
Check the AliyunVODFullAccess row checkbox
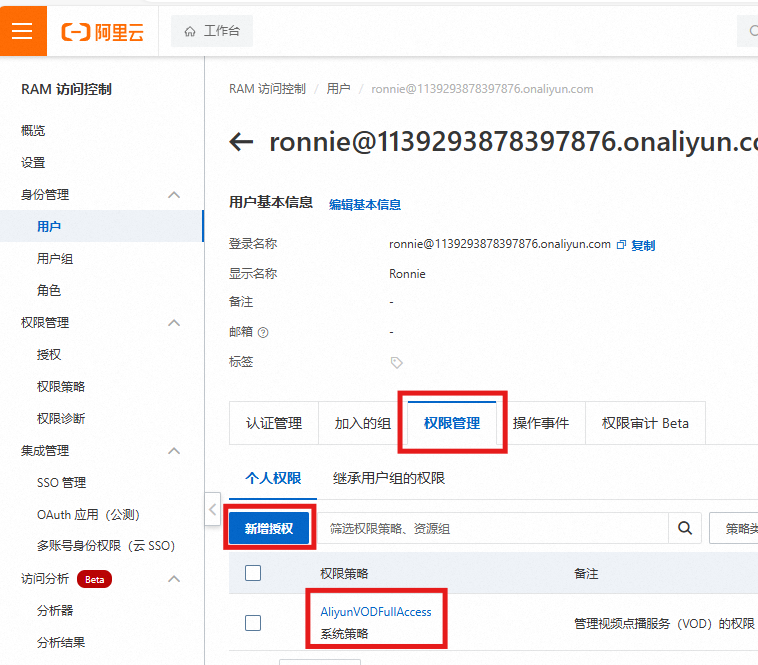(253, 623)
